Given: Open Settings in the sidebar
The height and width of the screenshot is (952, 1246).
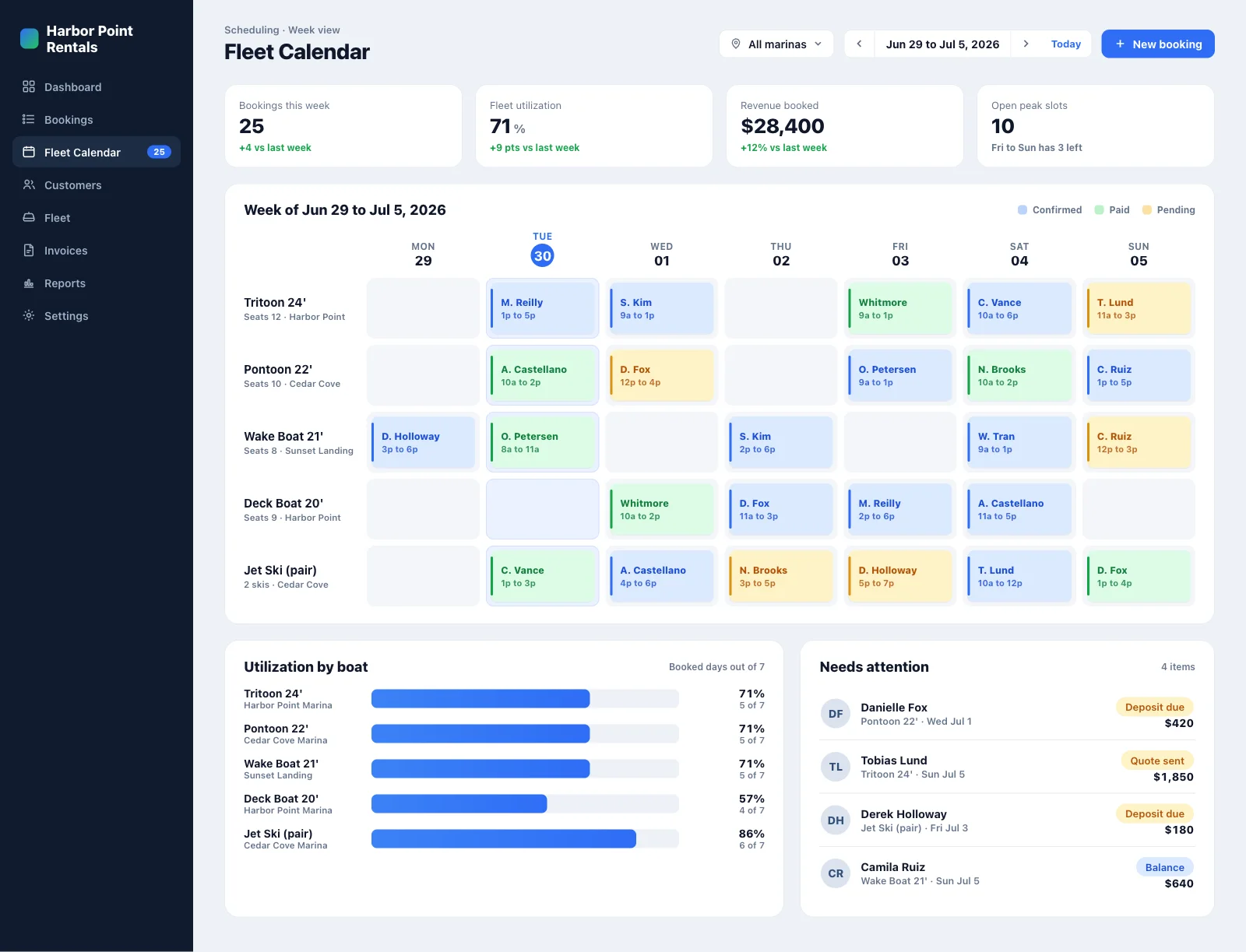Looking at the screenshot, I should point(97,315).
